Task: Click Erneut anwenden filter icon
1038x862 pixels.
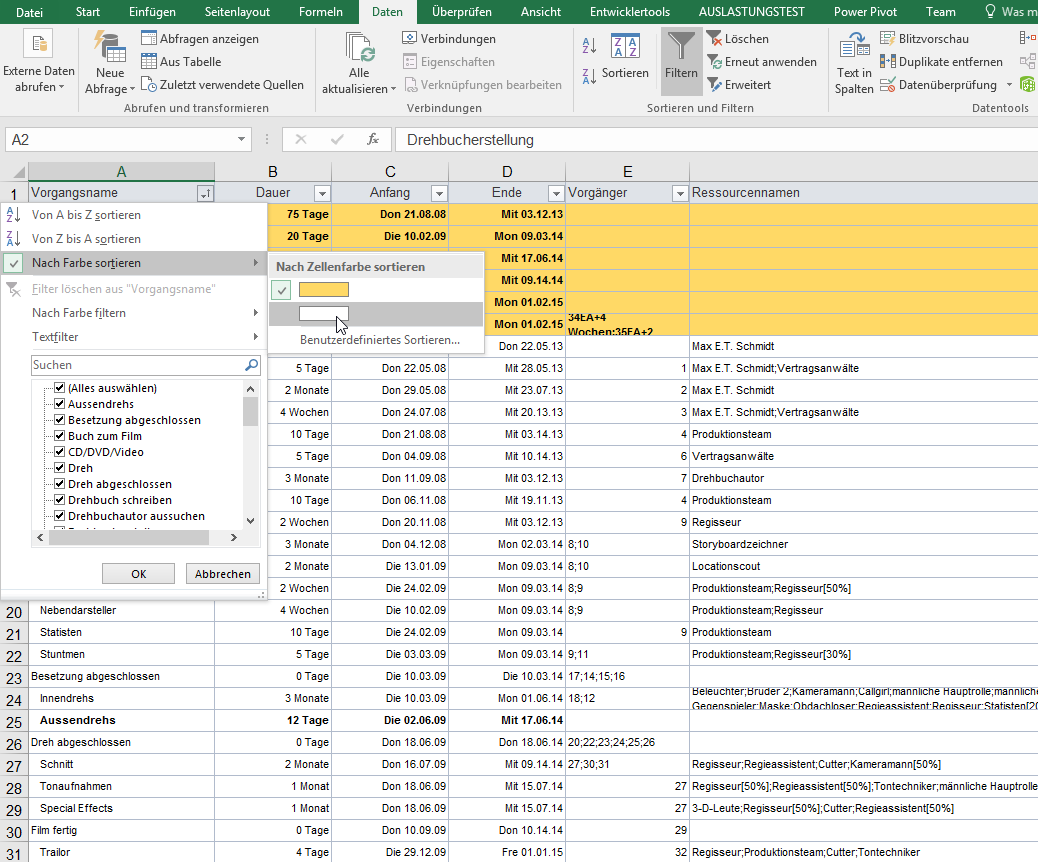Action: tap(715, 62)
